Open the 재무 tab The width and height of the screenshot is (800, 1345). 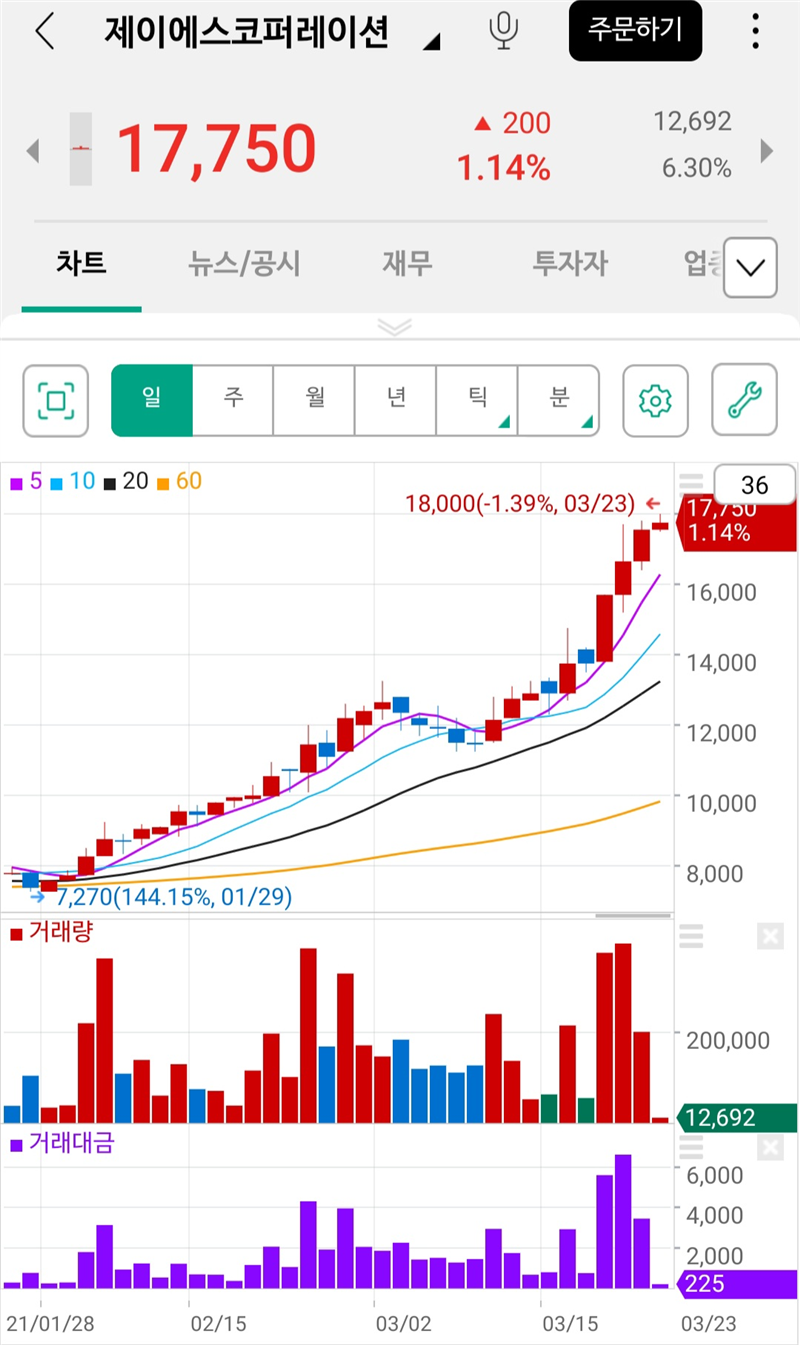pyautogui.click(x=407, y=264)
